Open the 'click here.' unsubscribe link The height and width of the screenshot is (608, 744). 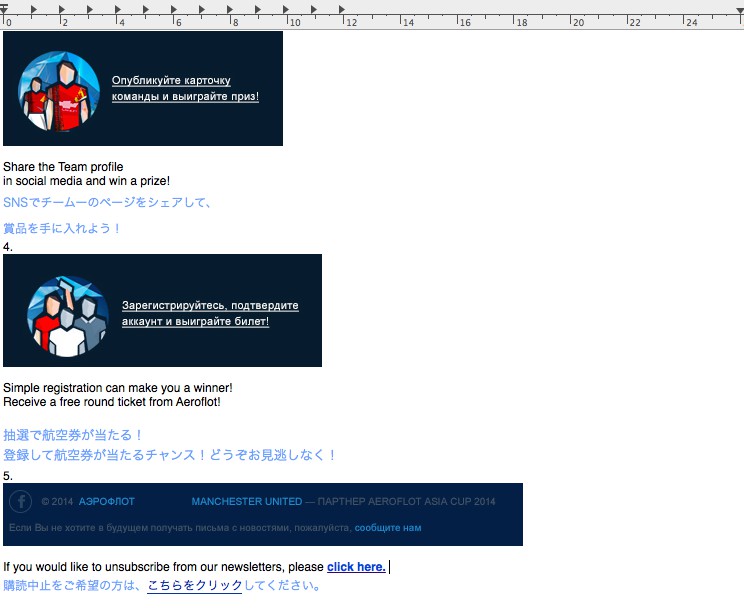coord(356,567)
